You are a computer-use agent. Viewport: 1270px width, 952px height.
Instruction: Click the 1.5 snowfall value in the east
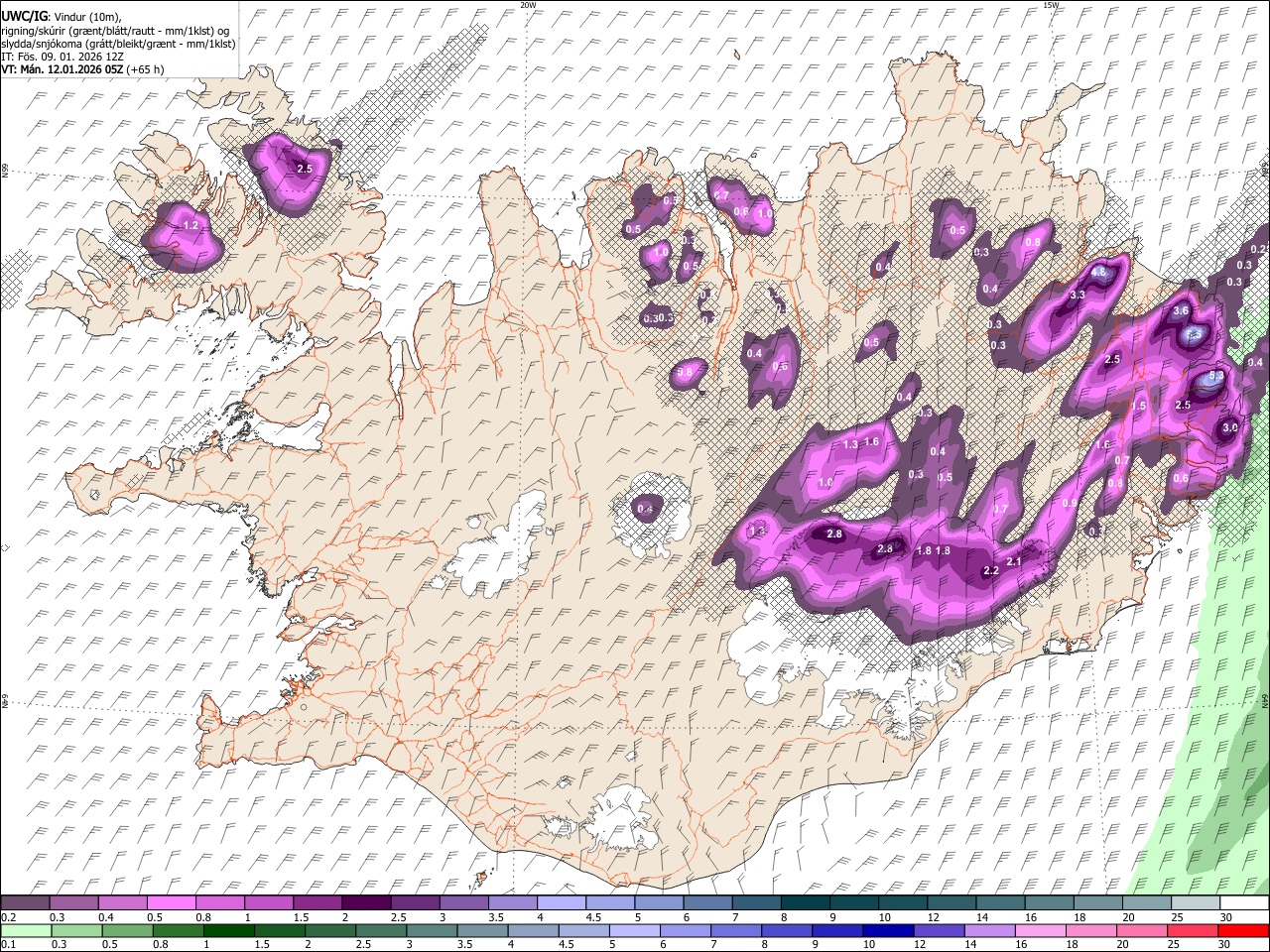pos(1139,406)
